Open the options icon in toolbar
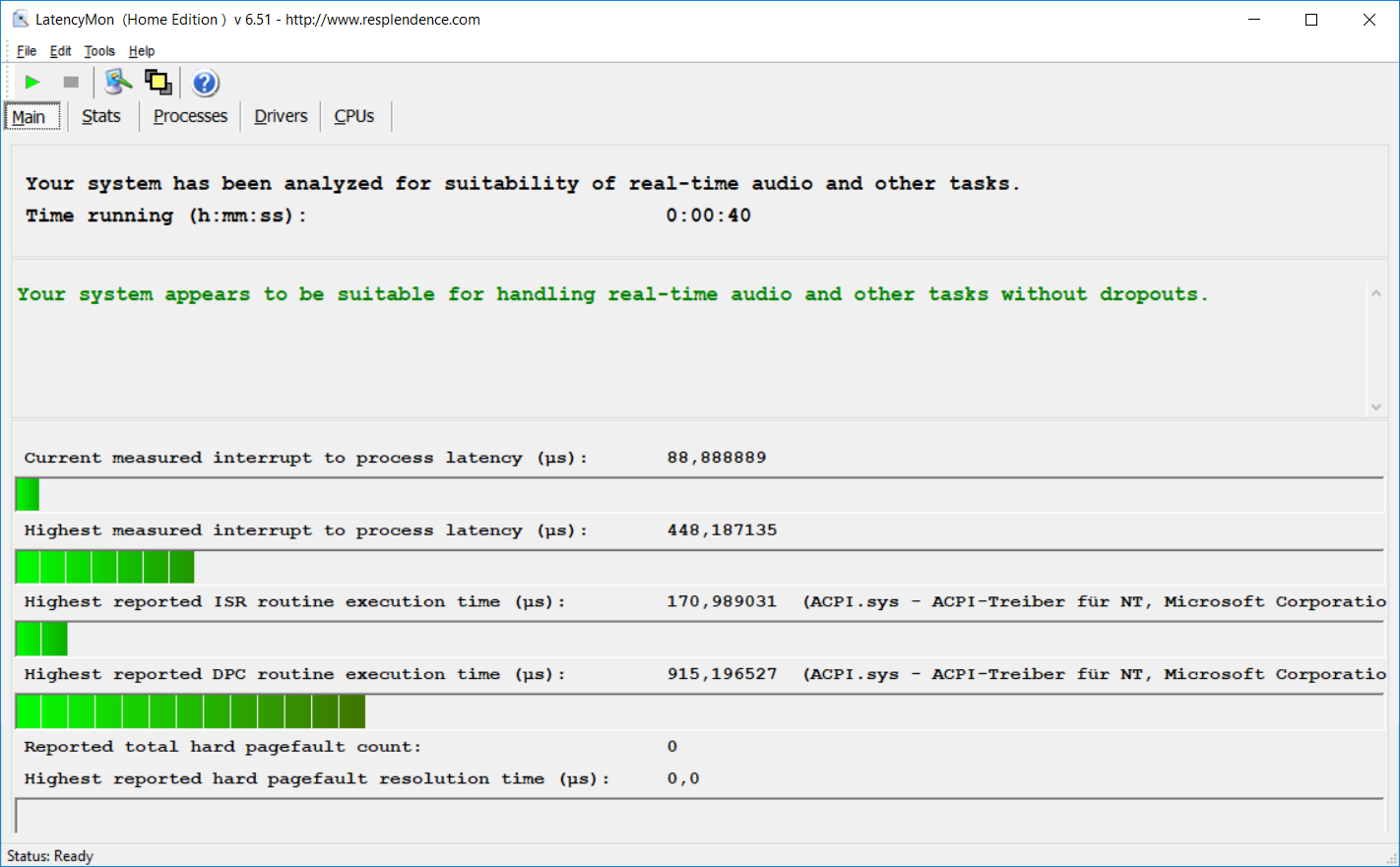The image size is (1400, 867). (x=118, y=83)
